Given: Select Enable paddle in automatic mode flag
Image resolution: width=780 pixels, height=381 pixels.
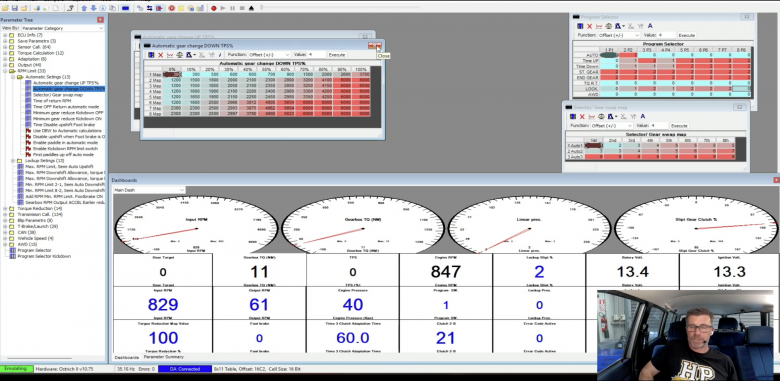Looking at the screenshot, I should pos(65,142).
